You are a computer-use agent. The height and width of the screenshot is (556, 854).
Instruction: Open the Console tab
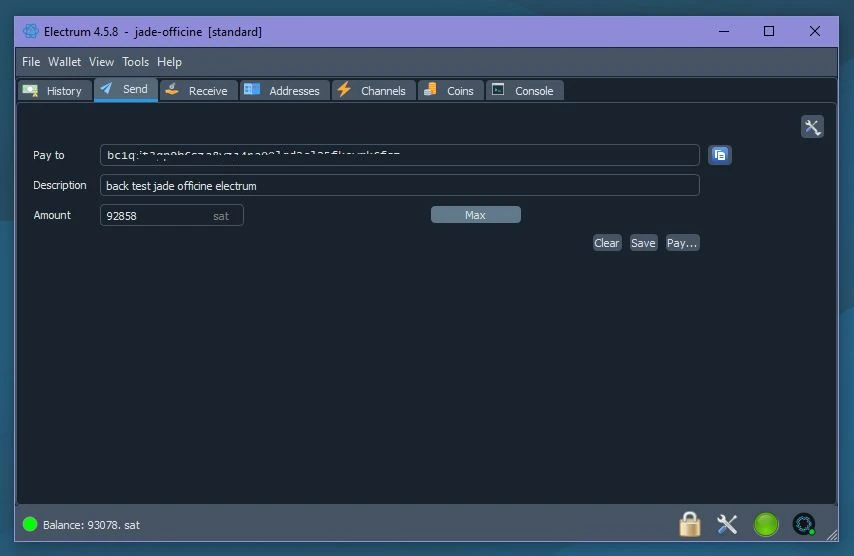coord(523,91)
